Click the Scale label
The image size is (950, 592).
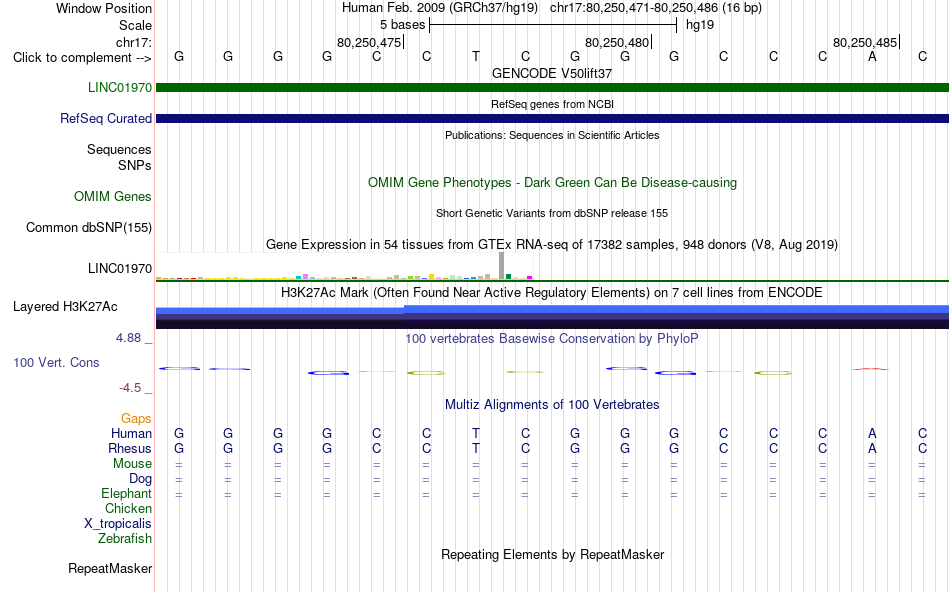coord(136,25)
